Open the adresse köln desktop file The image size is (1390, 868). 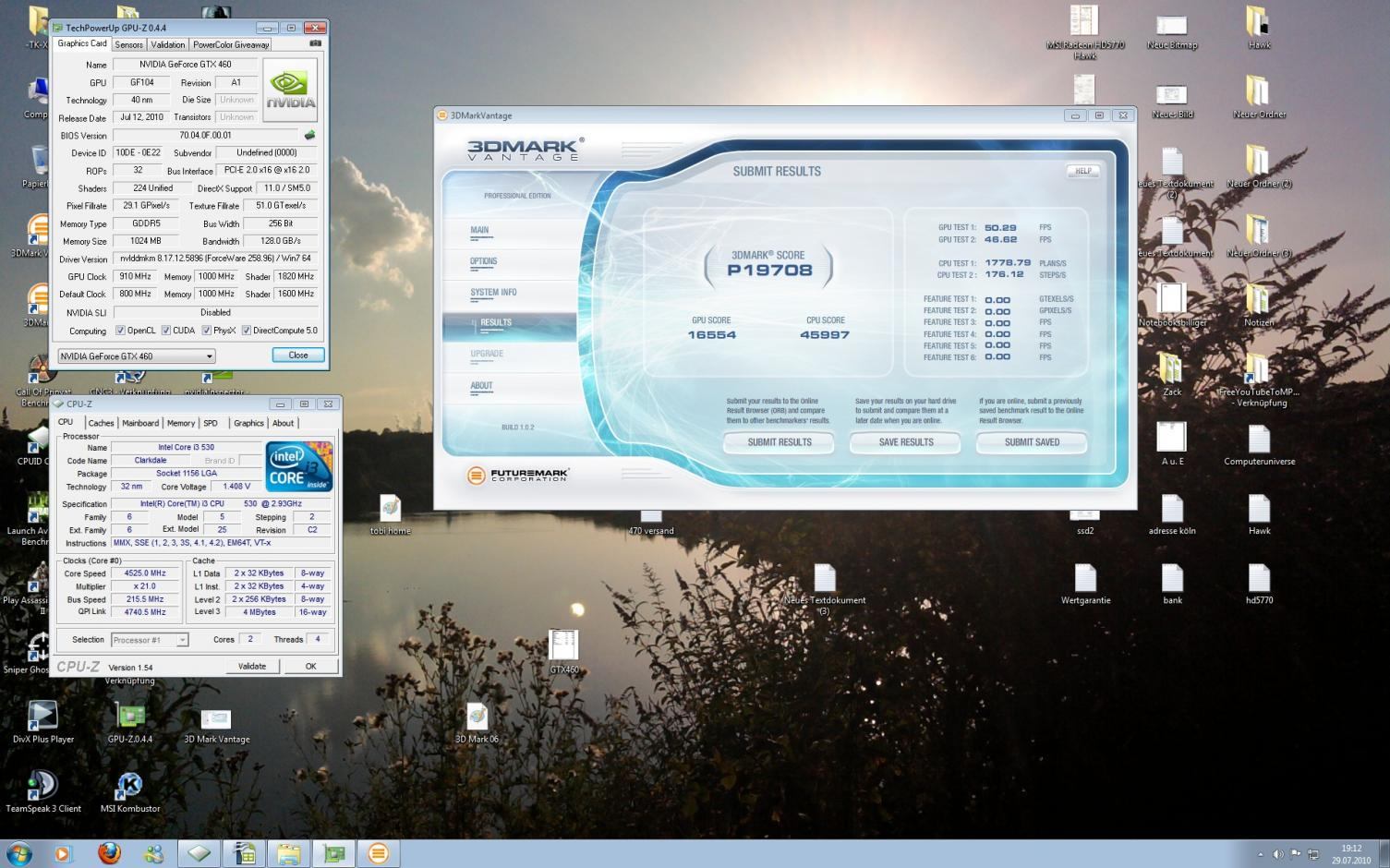point(1172,514)
